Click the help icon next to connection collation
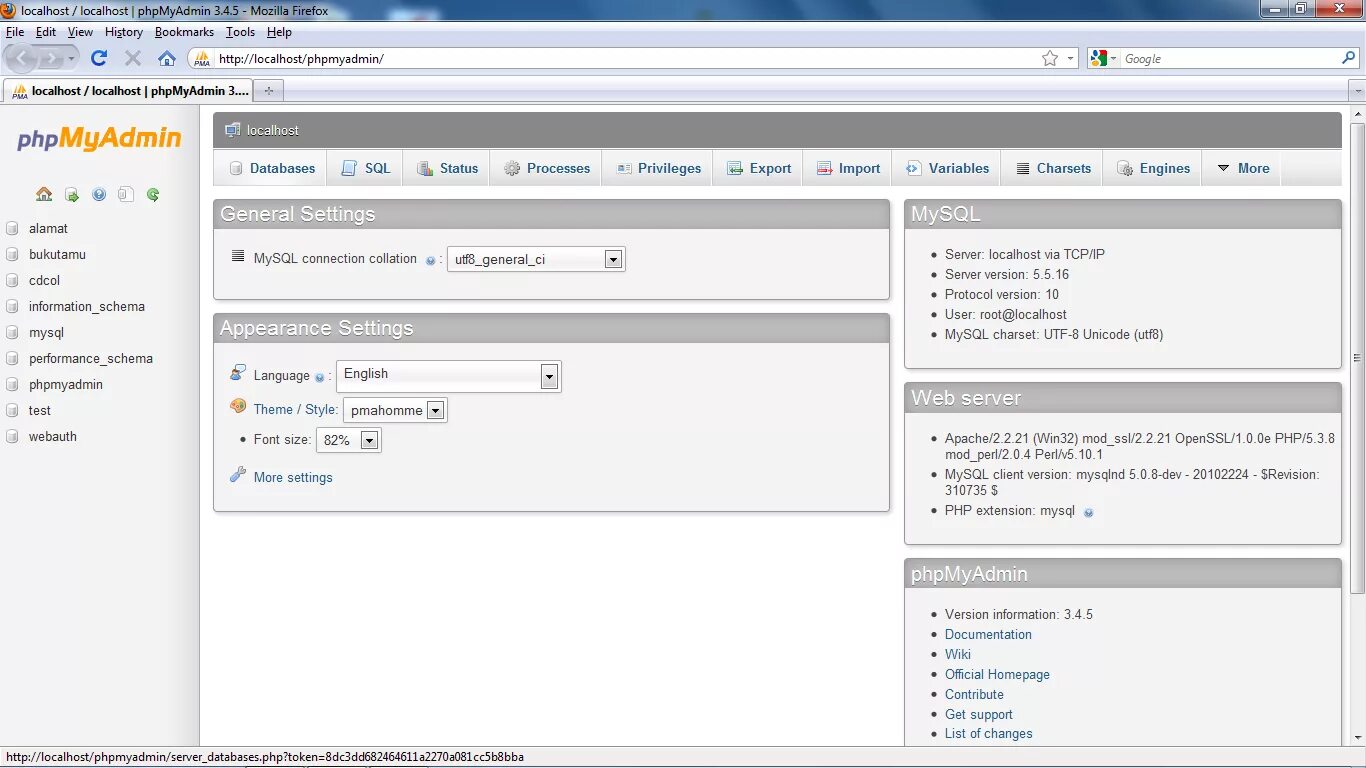 (430, 260)
